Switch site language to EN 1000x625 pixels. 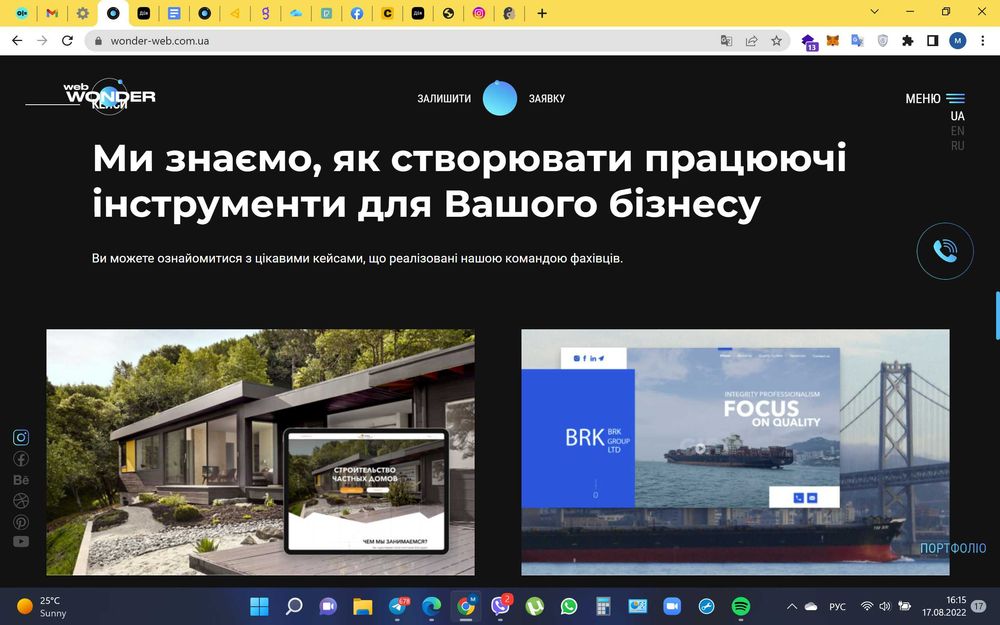(957, 131)
